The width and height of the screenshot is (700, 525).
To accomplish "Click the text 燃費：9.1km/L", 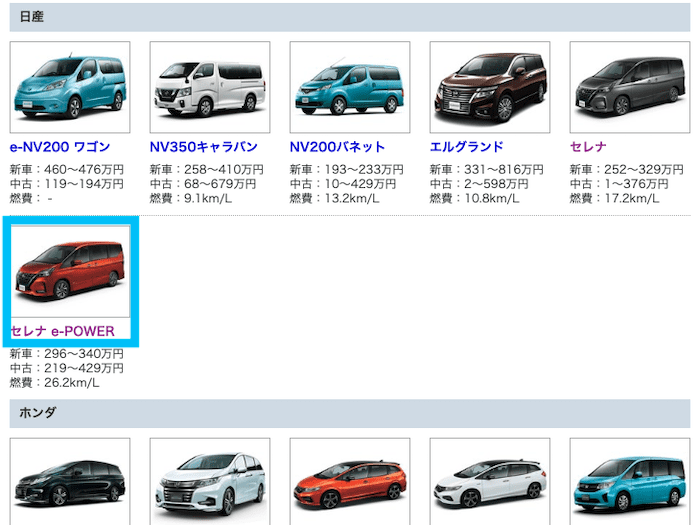I will (191, 198).
